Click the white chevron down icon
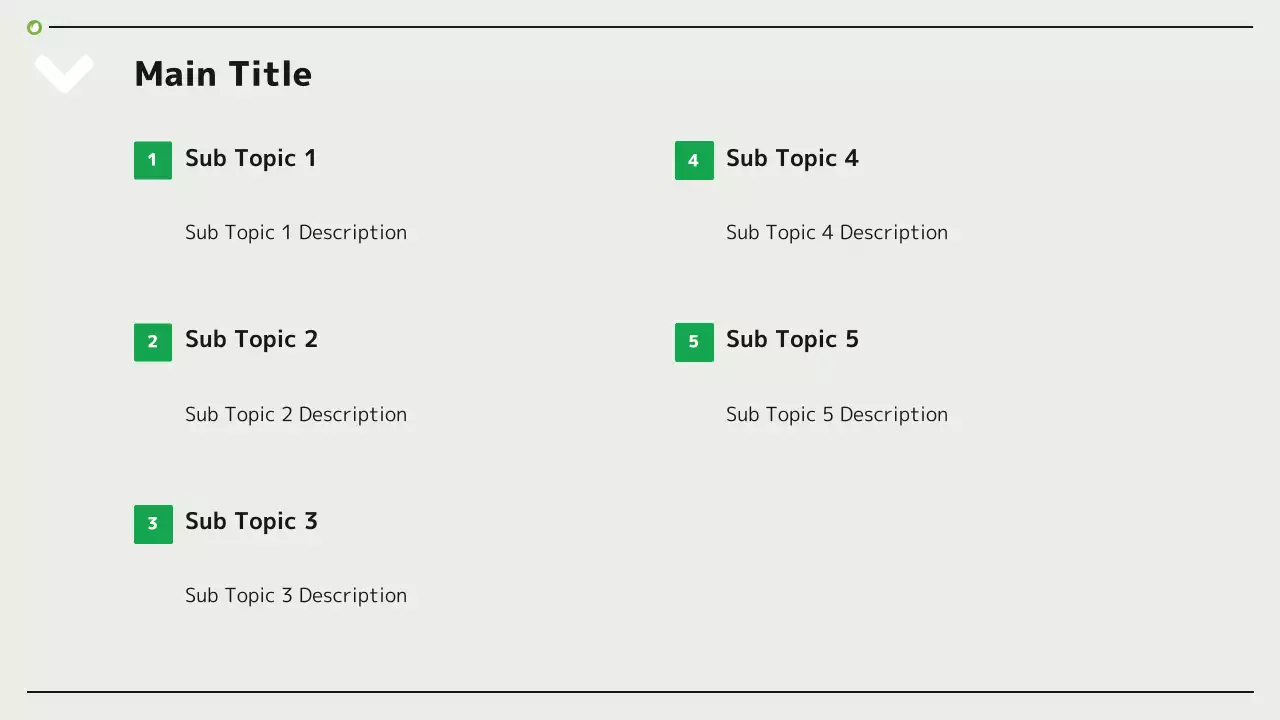The height and width of the screenshot is (720, 1280). 64,73
